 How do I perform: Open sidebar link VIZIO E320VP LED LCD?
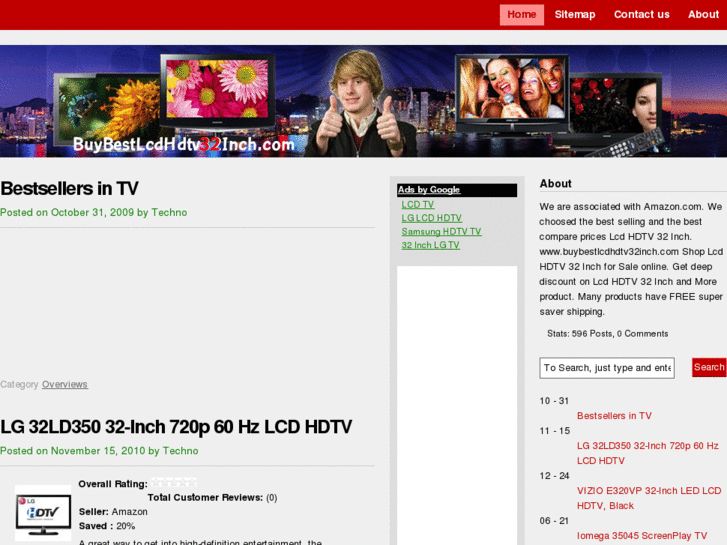pyautogui.click(x=649, y=498)
